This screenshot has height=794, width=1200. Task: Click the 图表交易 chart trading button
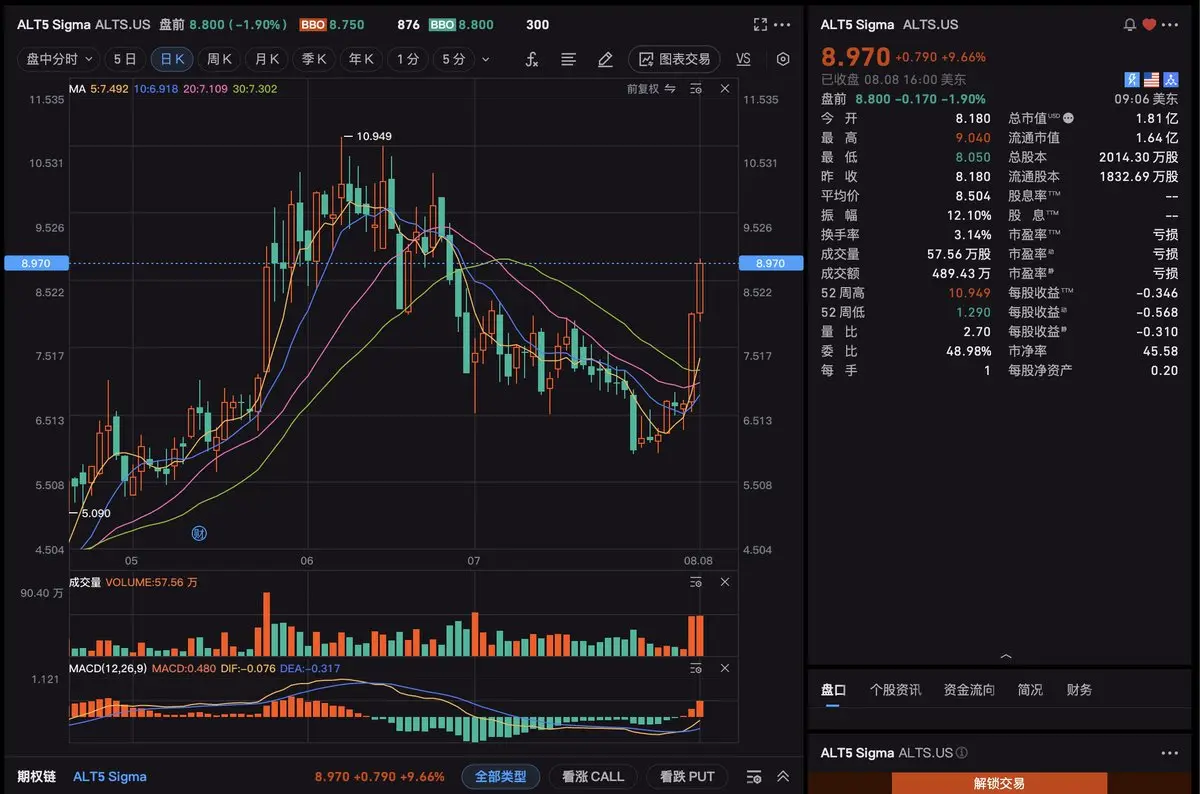tap(674, 59)
